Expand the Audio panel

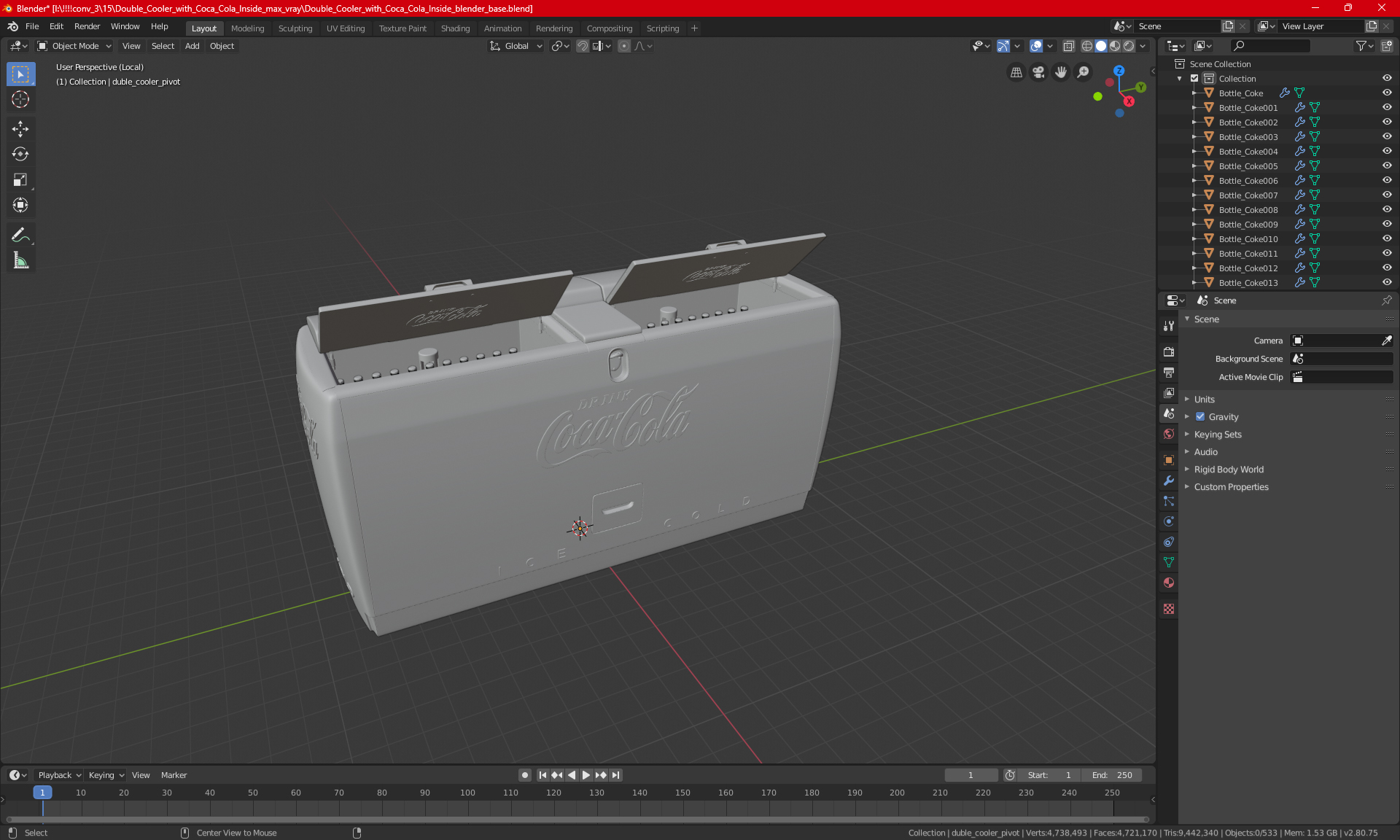point(1205,452)
